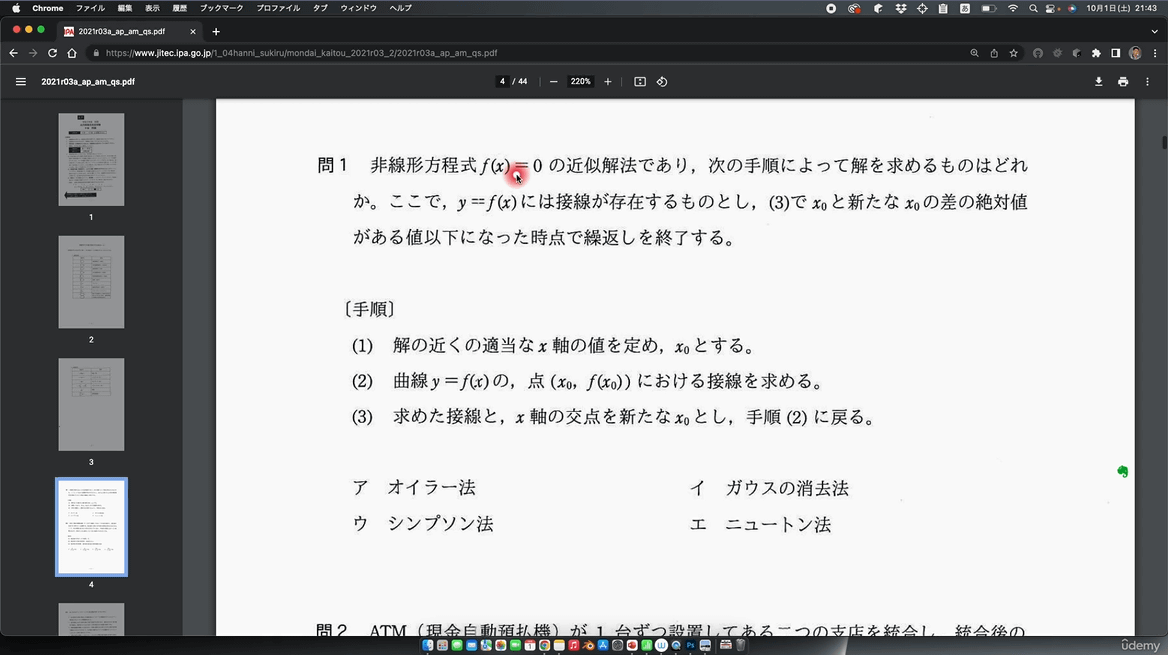
Task: Open Spotlight search in menu bar
Action: (1033, 8)
